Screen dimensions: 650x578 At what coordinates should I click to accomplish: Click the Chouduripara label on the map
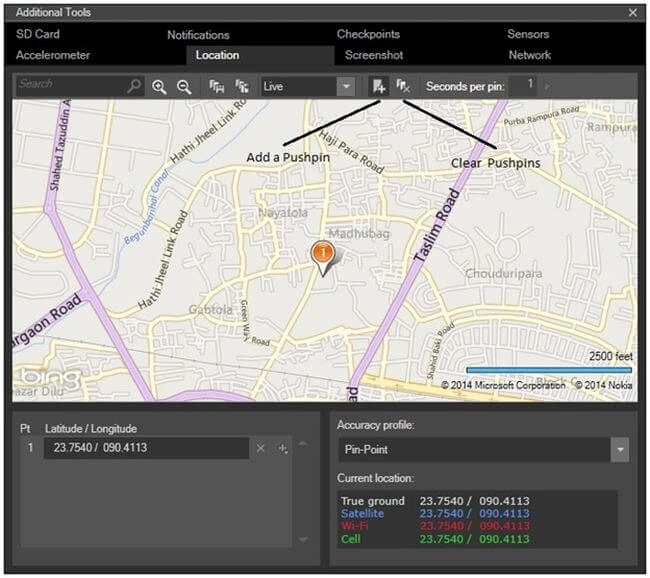(x=503, y=274)
